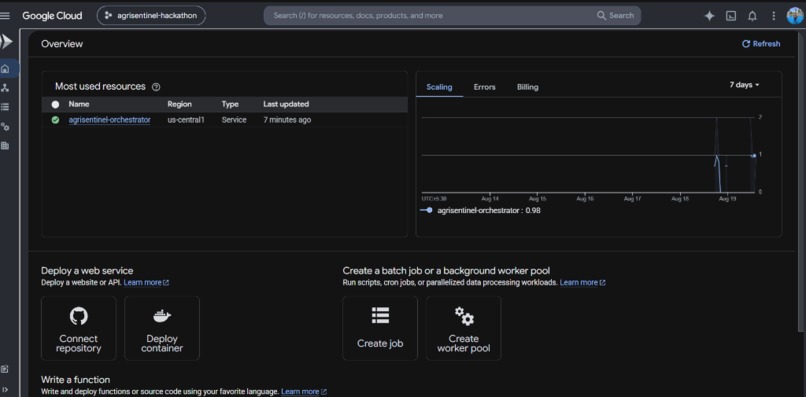Sort the table by the Name column header
806x397 pixels.
[x=79, y=104]
